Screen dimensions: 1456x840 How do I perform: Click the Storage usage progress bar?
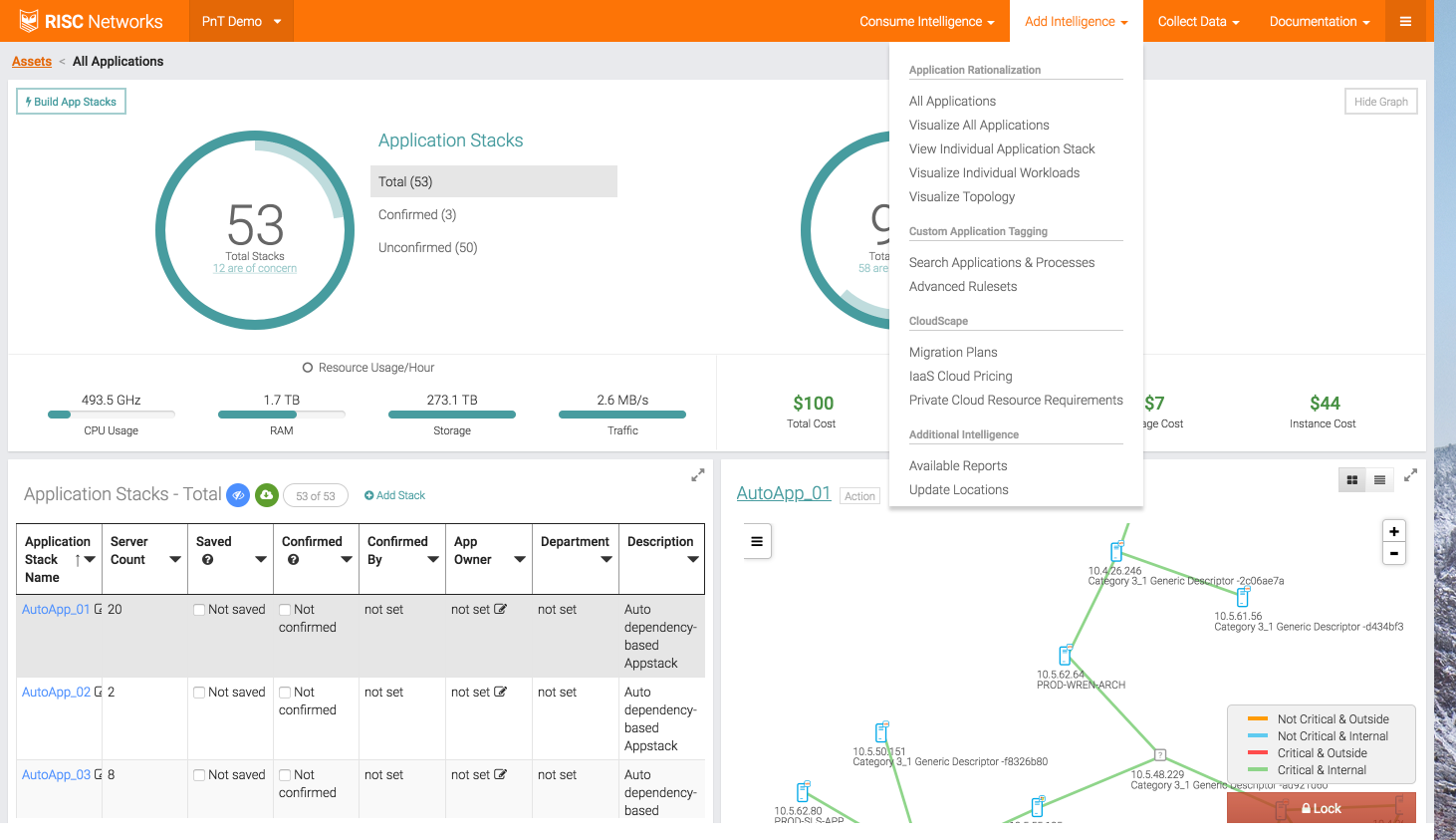[452, 415]
